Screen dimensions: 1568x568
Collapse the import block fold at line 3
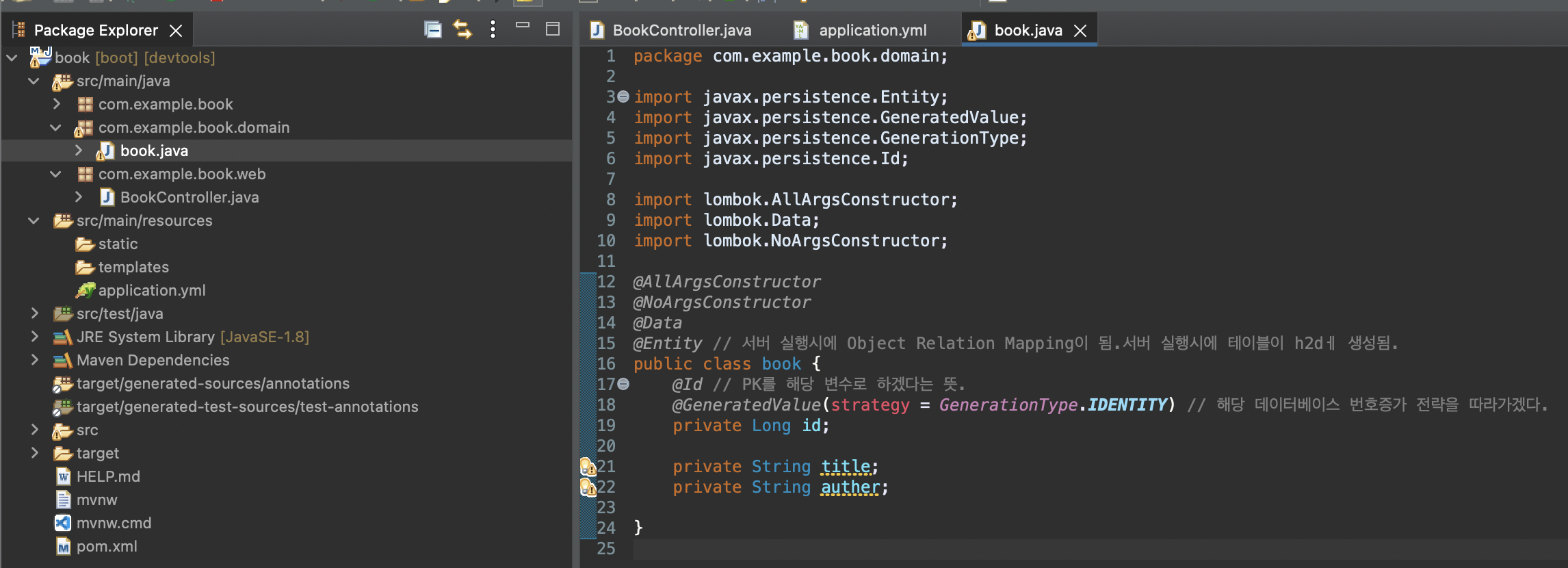click(623, 96)
